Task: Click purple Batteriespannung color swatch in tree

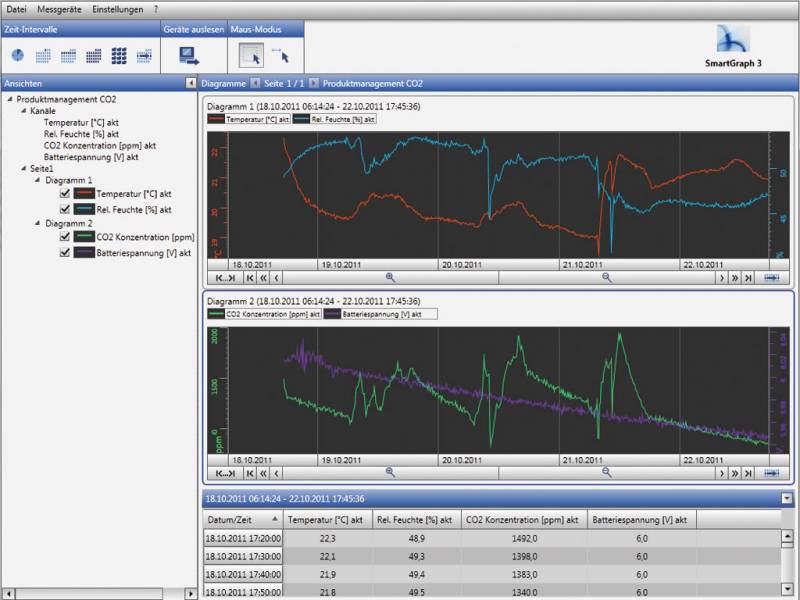Action: [84, 253]
